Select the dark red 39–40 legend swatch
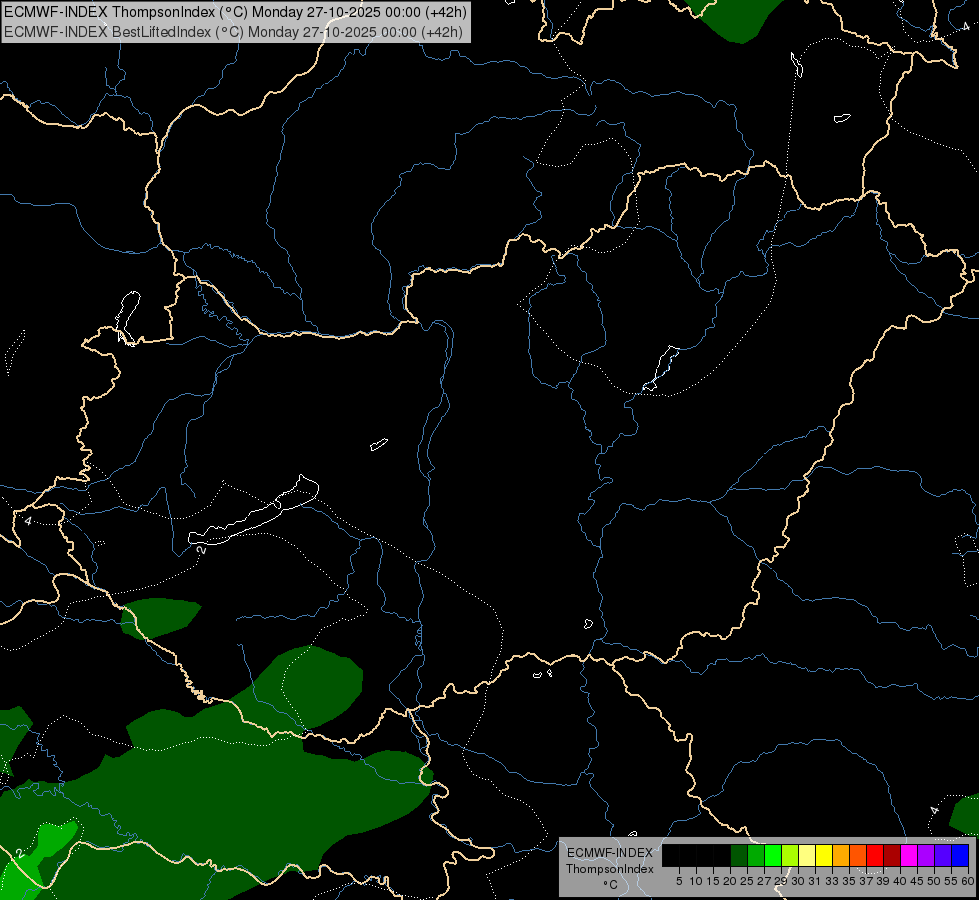The image size is (979, 900). click(x=892, y=855)
